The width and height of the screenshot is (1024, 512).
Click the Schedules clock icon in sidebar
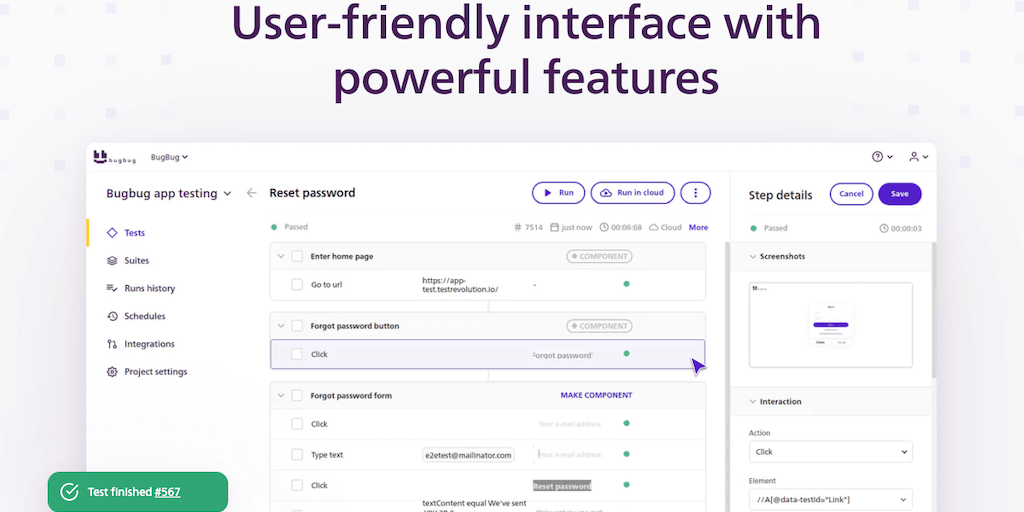pyautogui.click(x=112, y=316)
